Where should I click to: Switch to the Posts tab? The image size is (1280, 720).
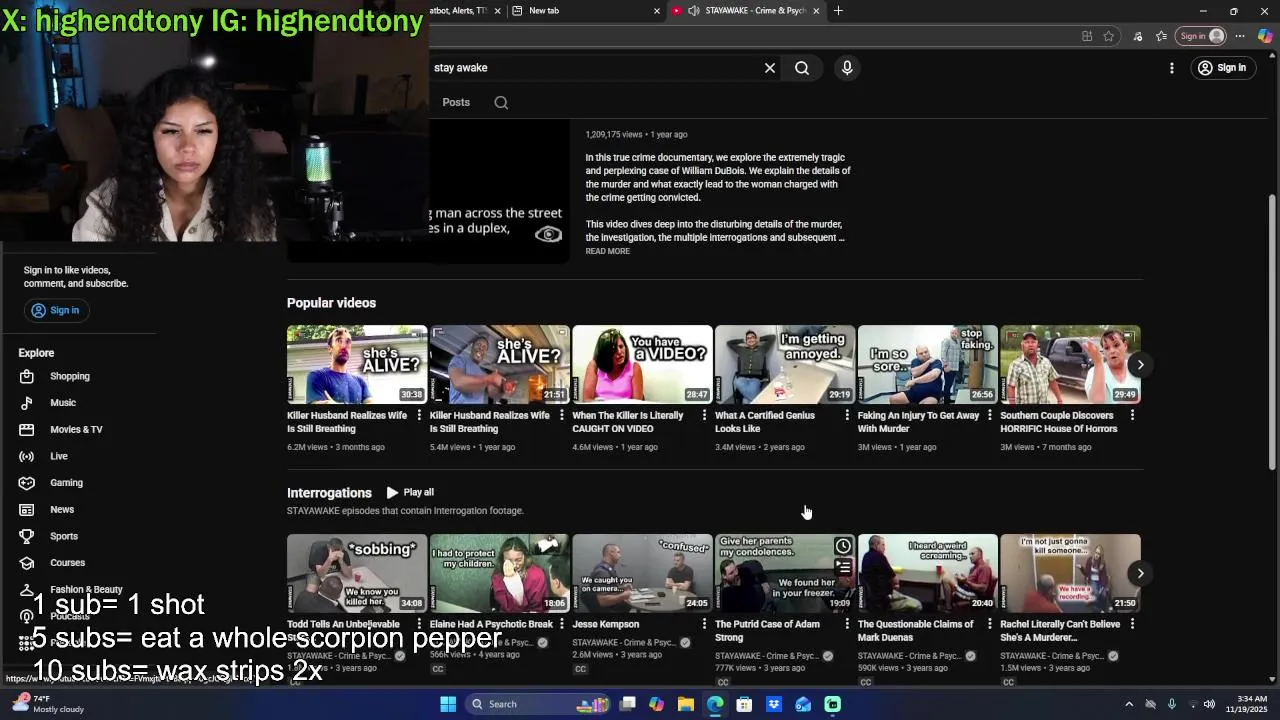pyautogui.click(x=456, y=102)
